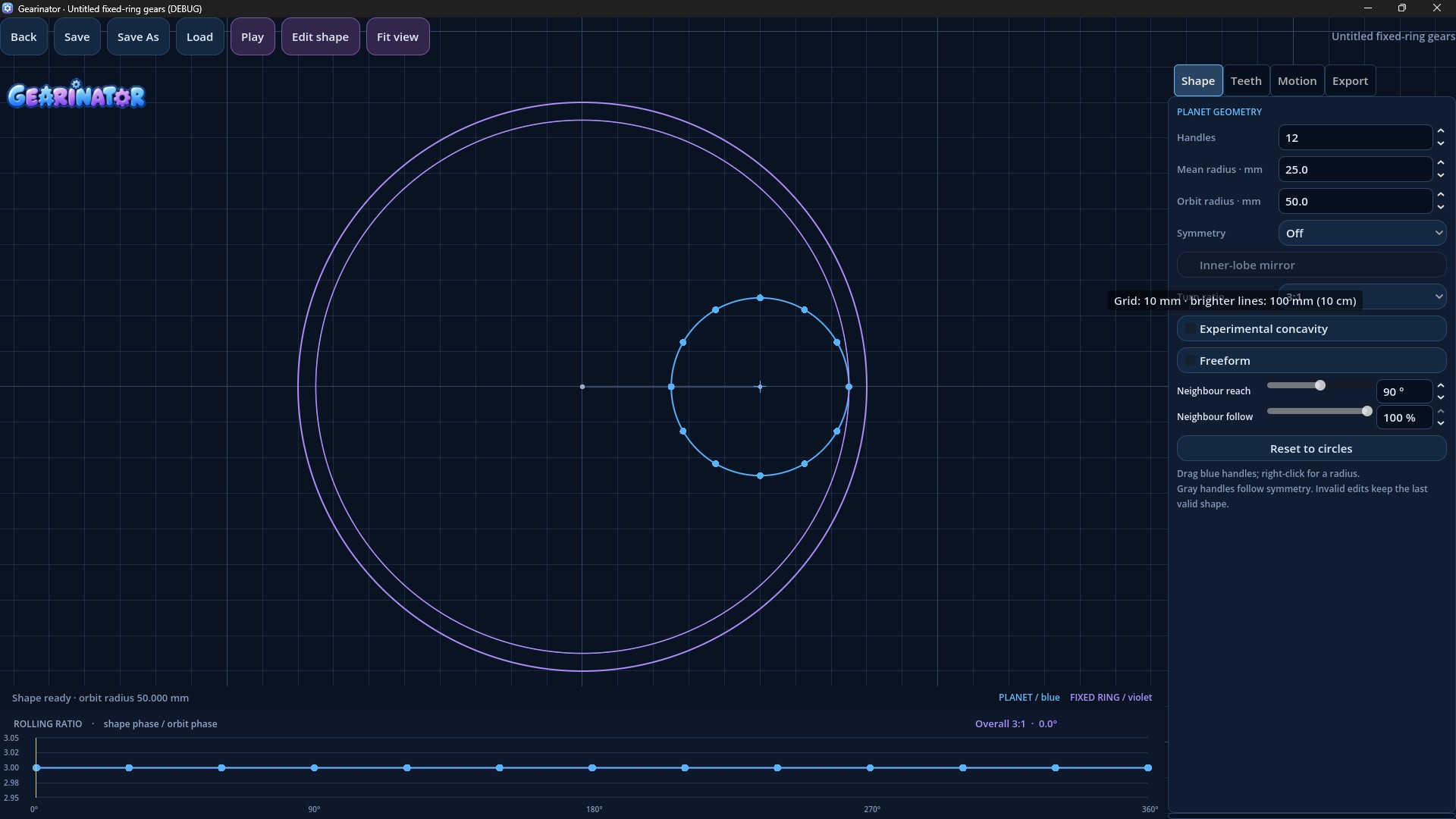Image resolution: width=1456 pixels, height=819 pixels.
Task: Start the animation with Play
Action: tap(253, 37)
